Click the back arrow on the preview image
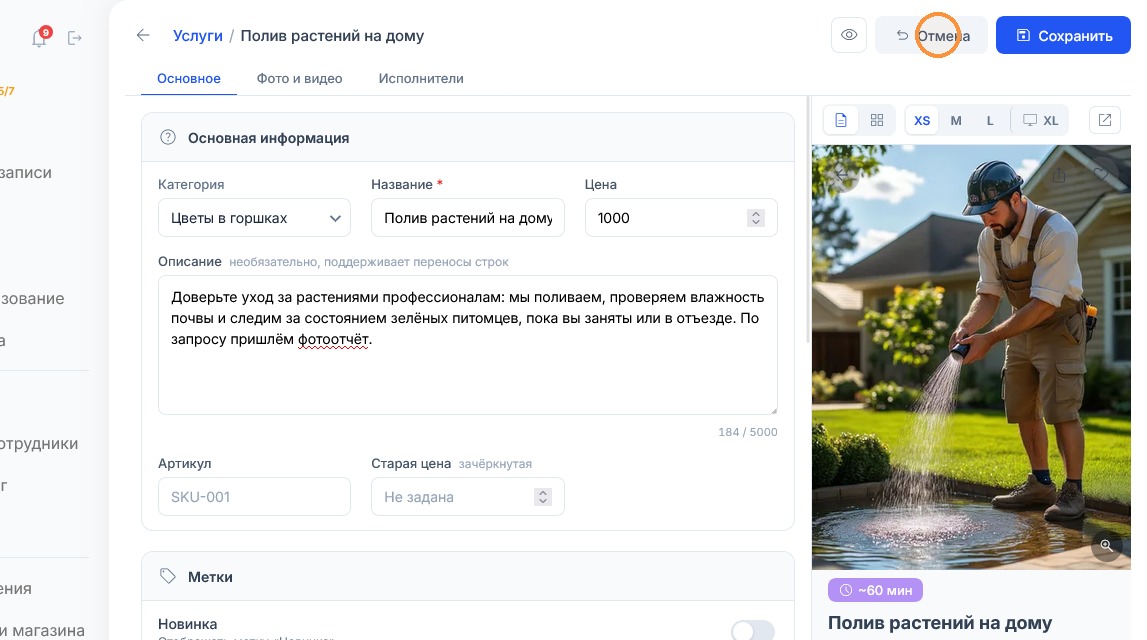Screen dimensions: 1147x640 pyautogui.click(x=843, y=175)
